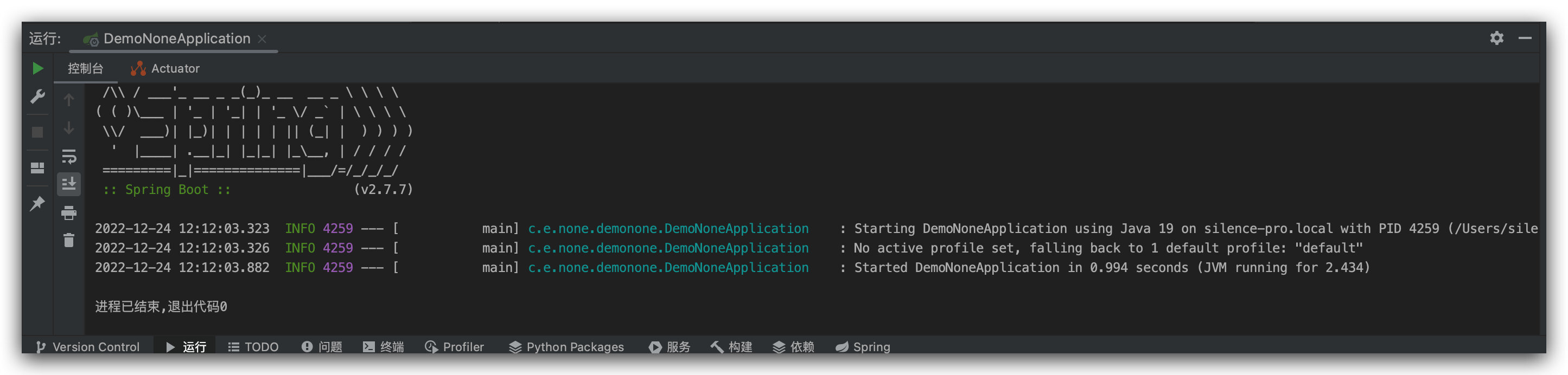Close the DemoNoneApplication run tab
The image size is (1568, 375).
point(262,39)
